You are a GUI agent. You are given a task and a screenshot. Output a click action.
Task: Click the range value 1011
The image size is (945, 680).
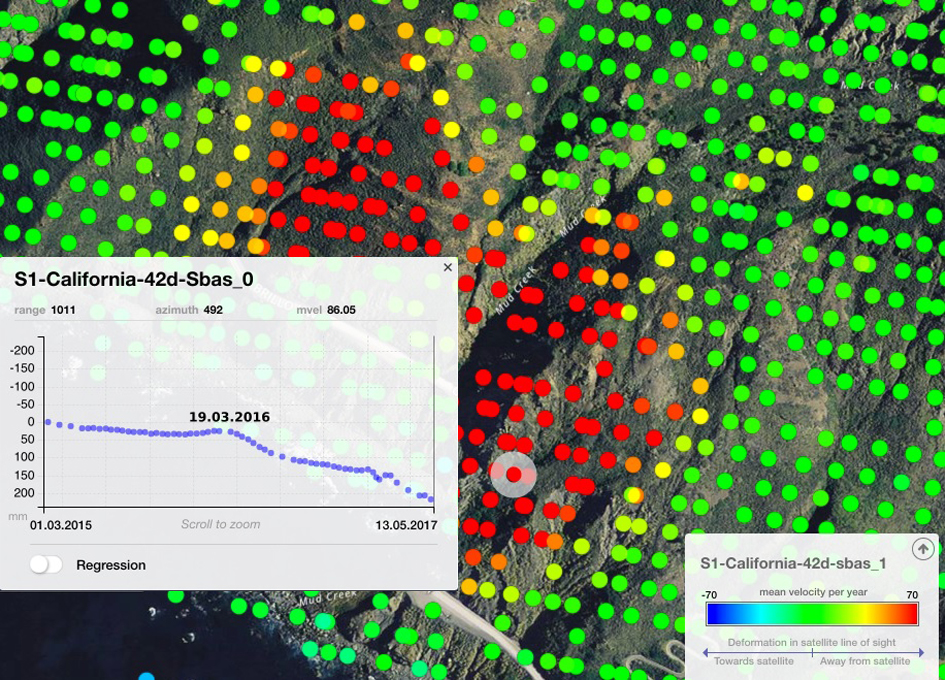pyautogui.click(x=63, y=310)
